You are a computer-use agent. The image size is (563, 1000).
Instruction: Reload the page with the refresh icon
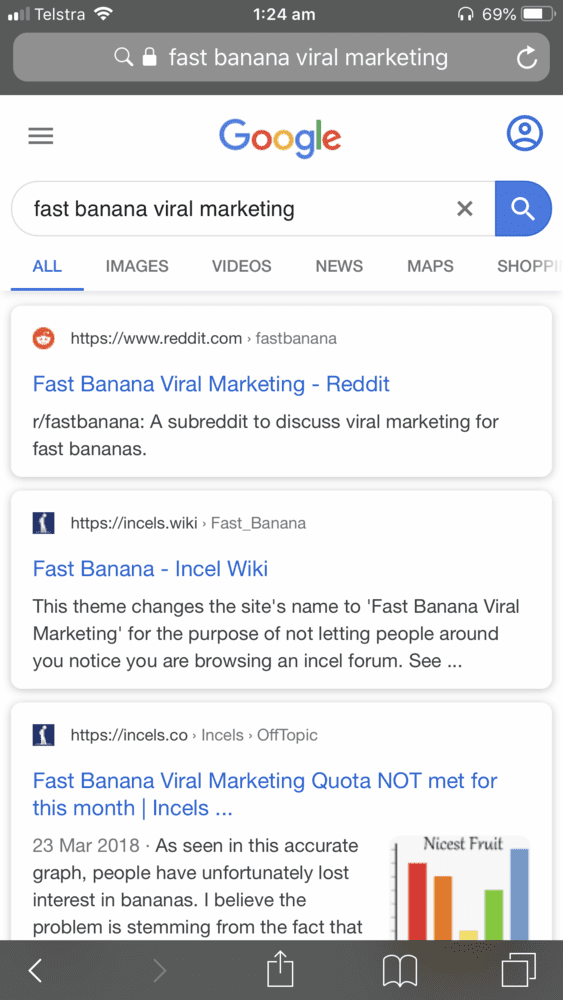[526, 59]
